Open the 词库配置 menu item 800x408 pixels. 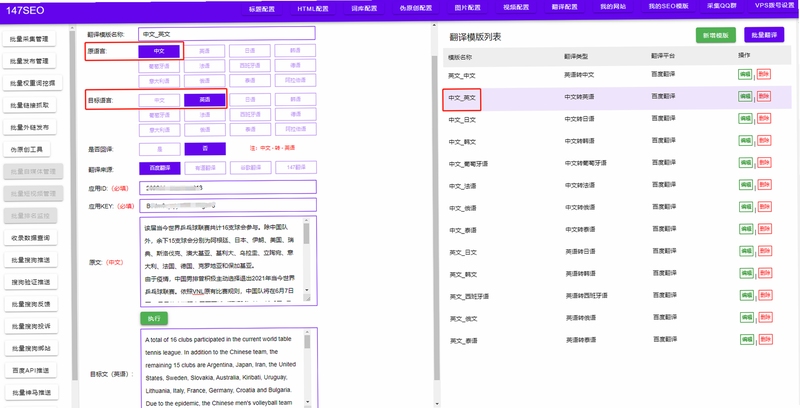(x=364, y=8)
